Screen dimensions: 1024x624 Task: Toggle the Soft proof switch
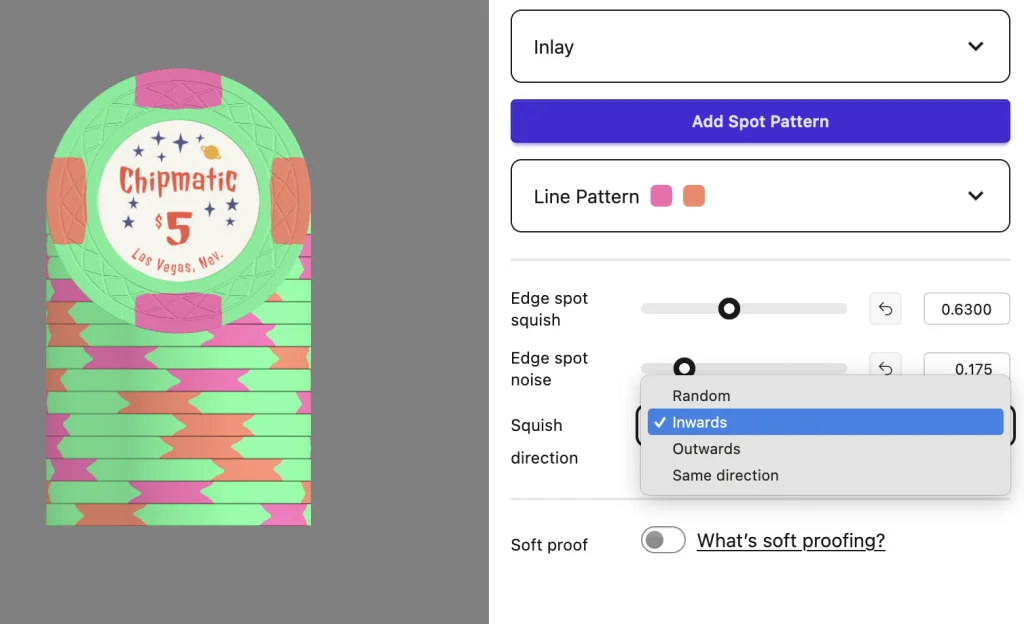[x=663, y=540]
